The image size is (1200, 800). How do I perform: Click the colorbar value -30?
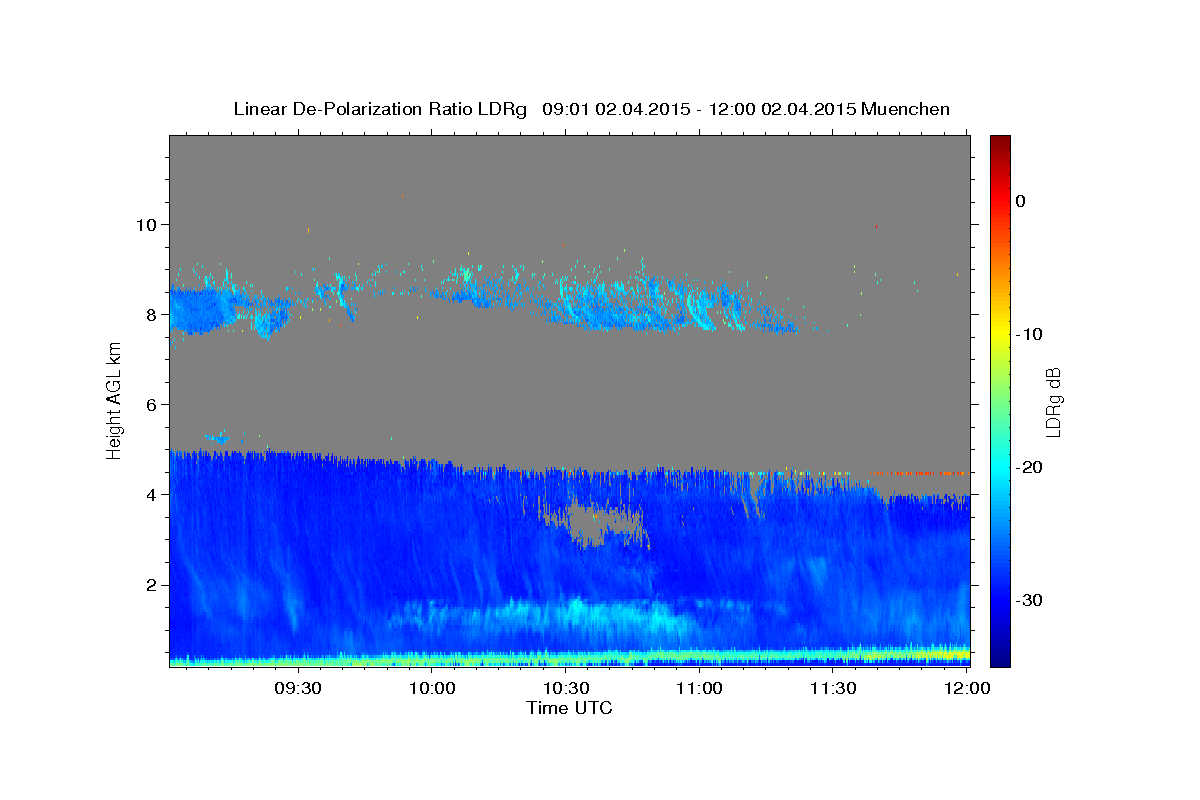point(1030,600)
